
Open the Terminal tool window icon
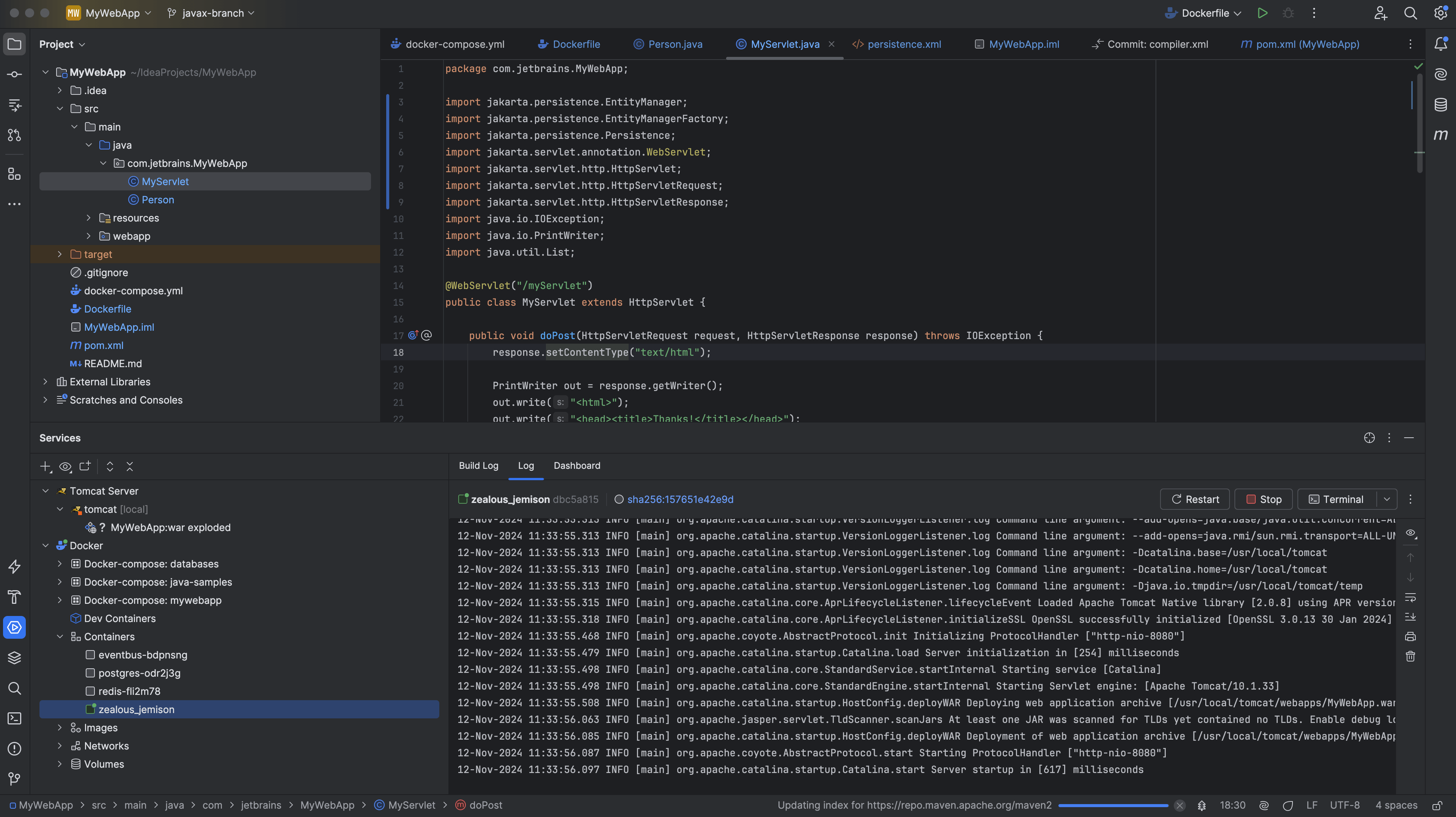click(x=14, y=718)
